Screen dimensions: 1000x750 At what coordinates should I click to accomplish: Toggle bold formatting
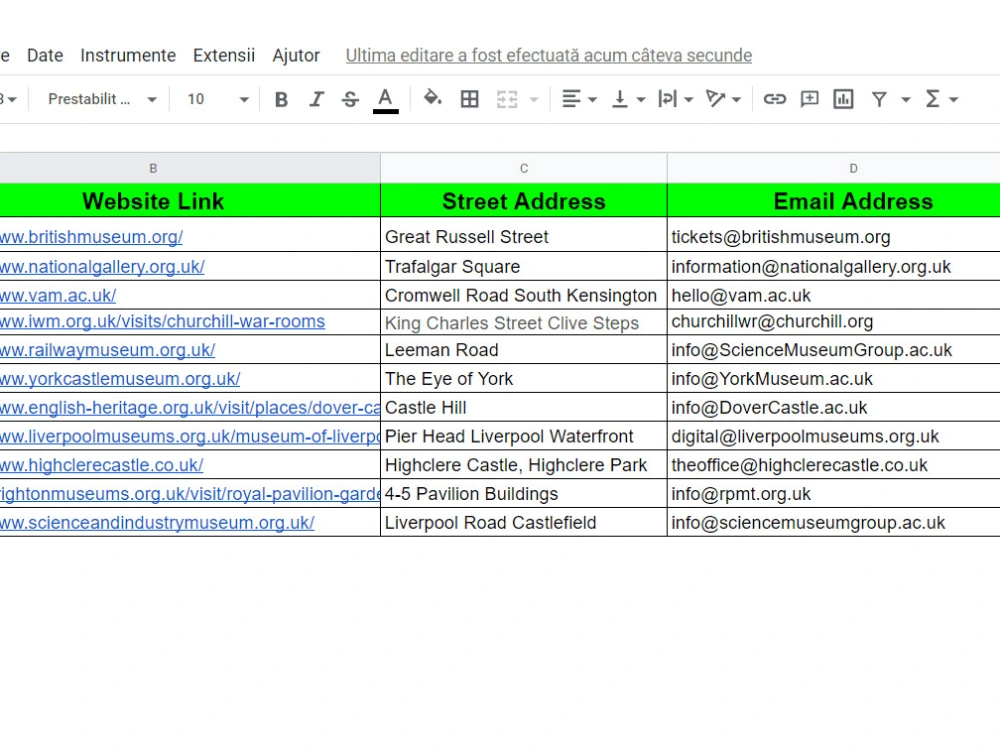(x=281, y=99)
